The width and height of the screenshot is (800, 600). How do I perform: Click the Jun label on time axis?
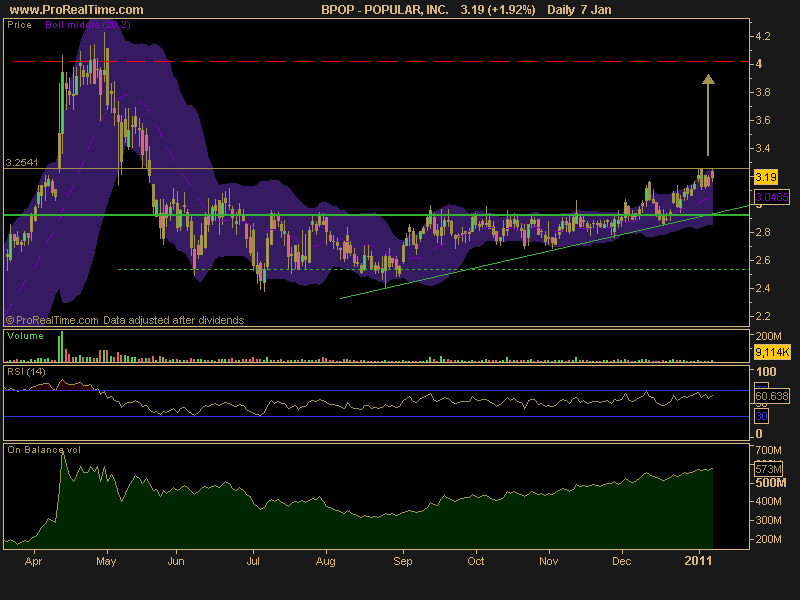pyautogui.click(x=176, y=561)
